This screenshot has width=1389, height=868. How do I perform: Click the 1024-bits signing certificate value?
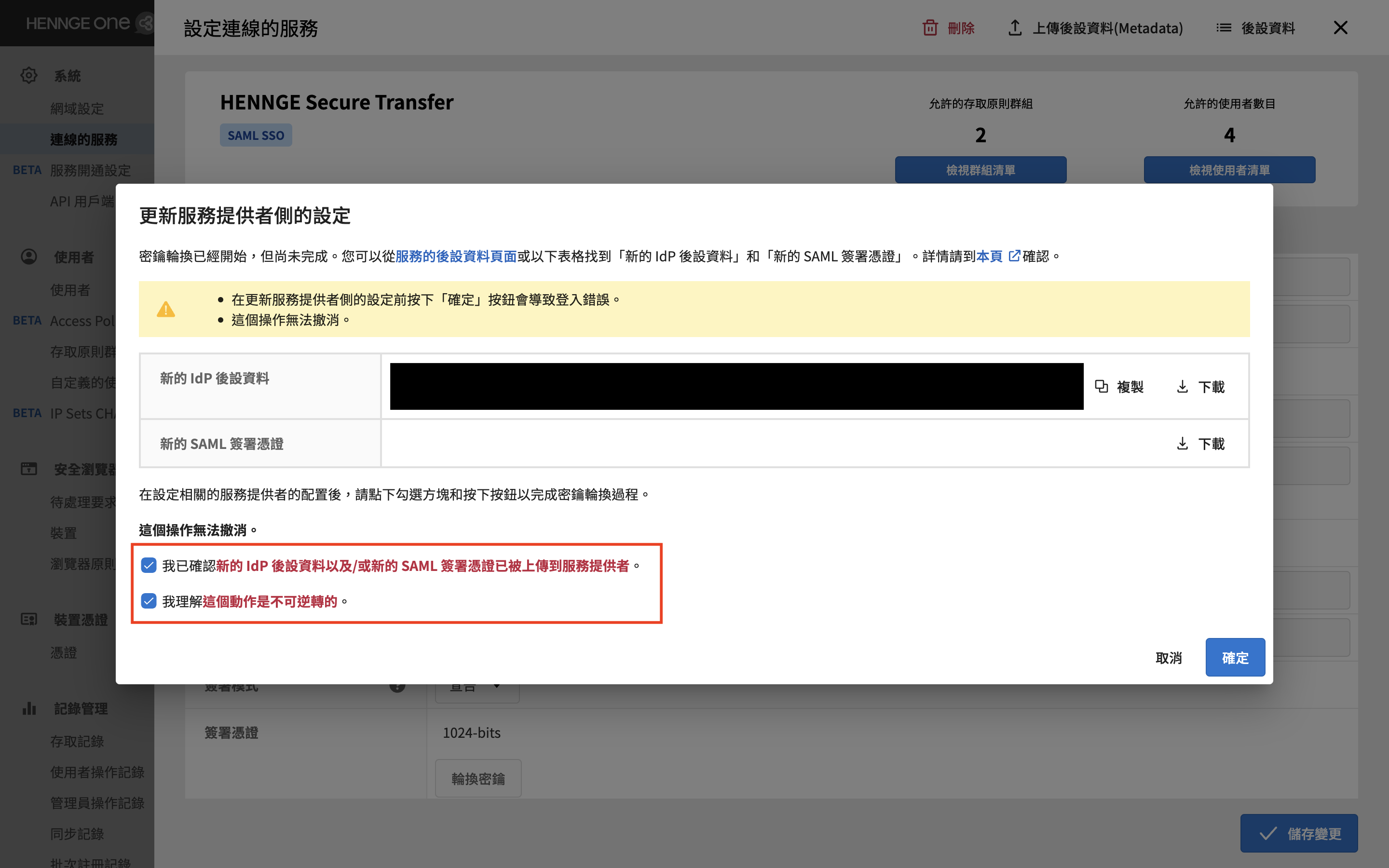472,732
